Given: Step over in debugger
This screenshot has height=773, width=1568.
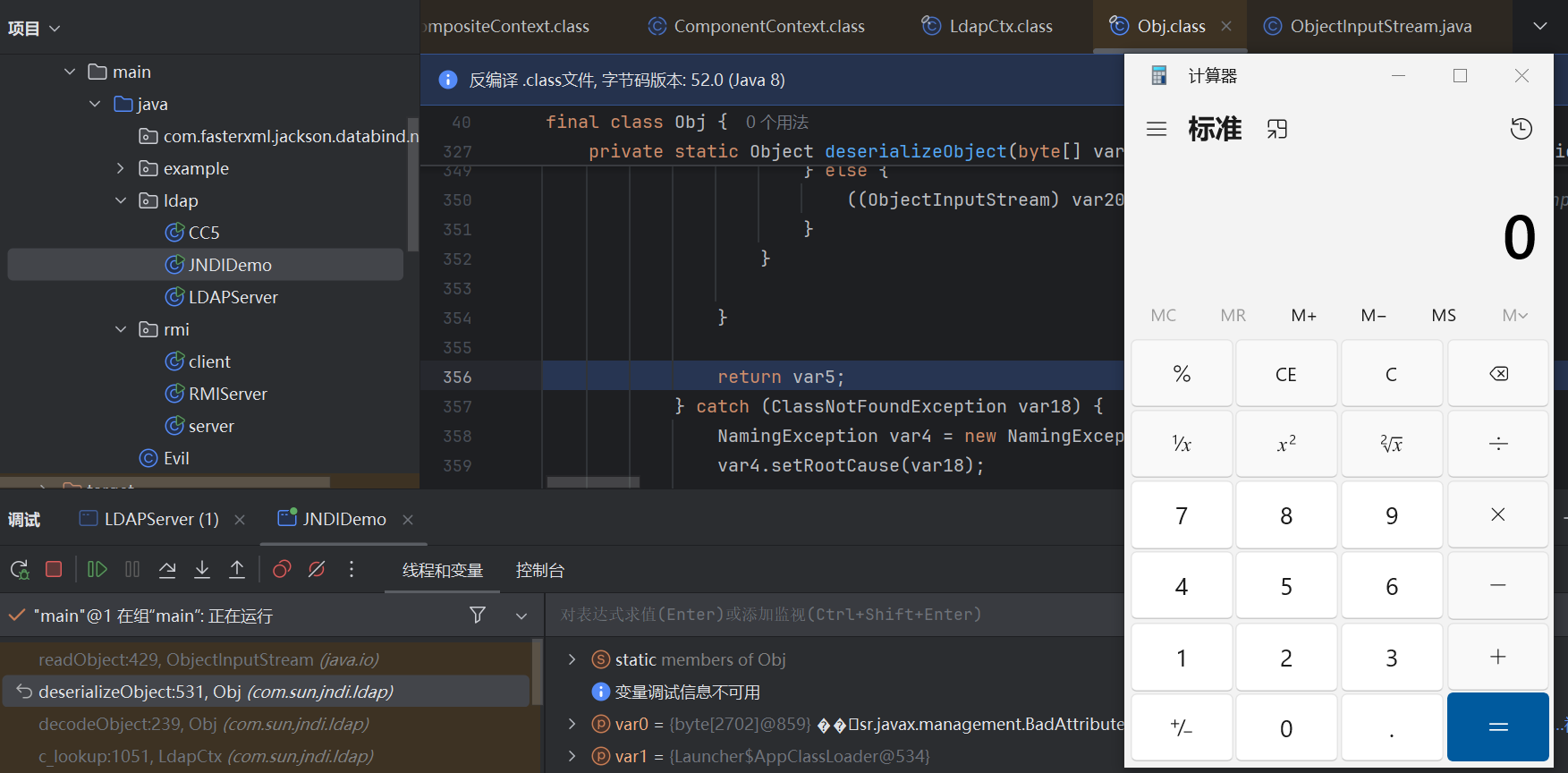Looking at the screenshot, I should coord(167,569).
